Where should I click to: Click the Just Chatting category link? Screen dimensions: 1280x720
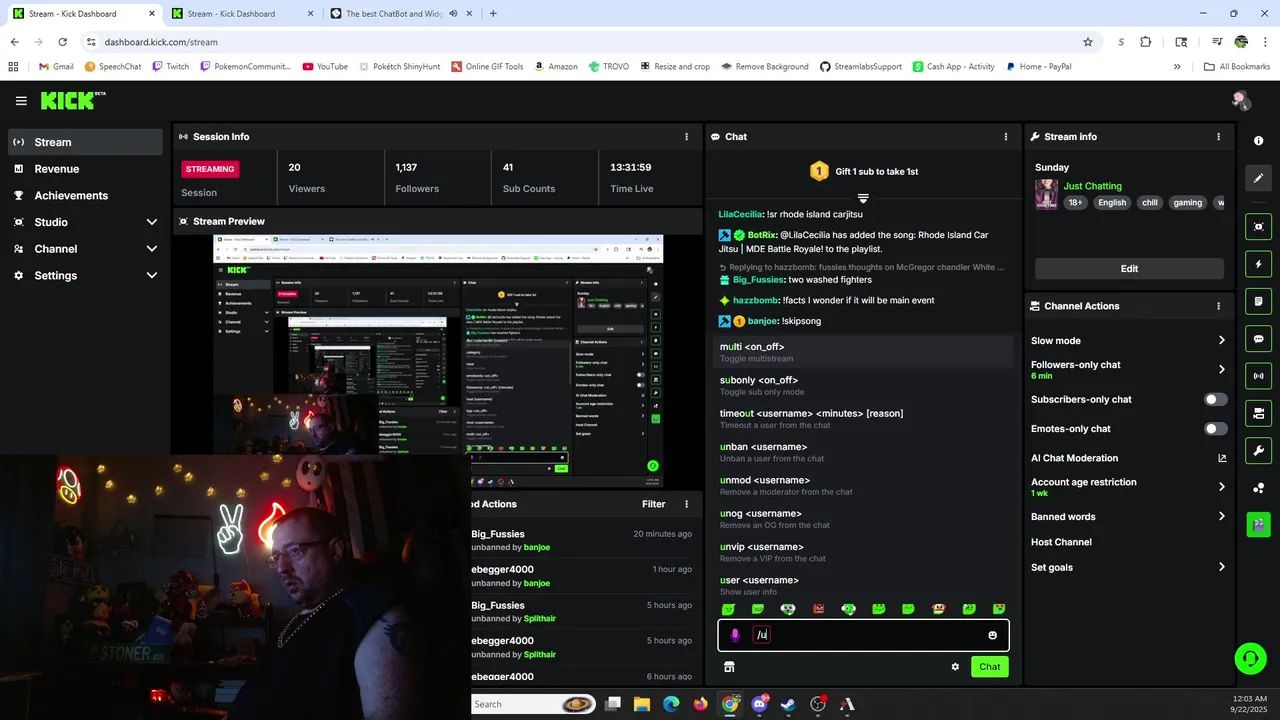(1092, 186)
